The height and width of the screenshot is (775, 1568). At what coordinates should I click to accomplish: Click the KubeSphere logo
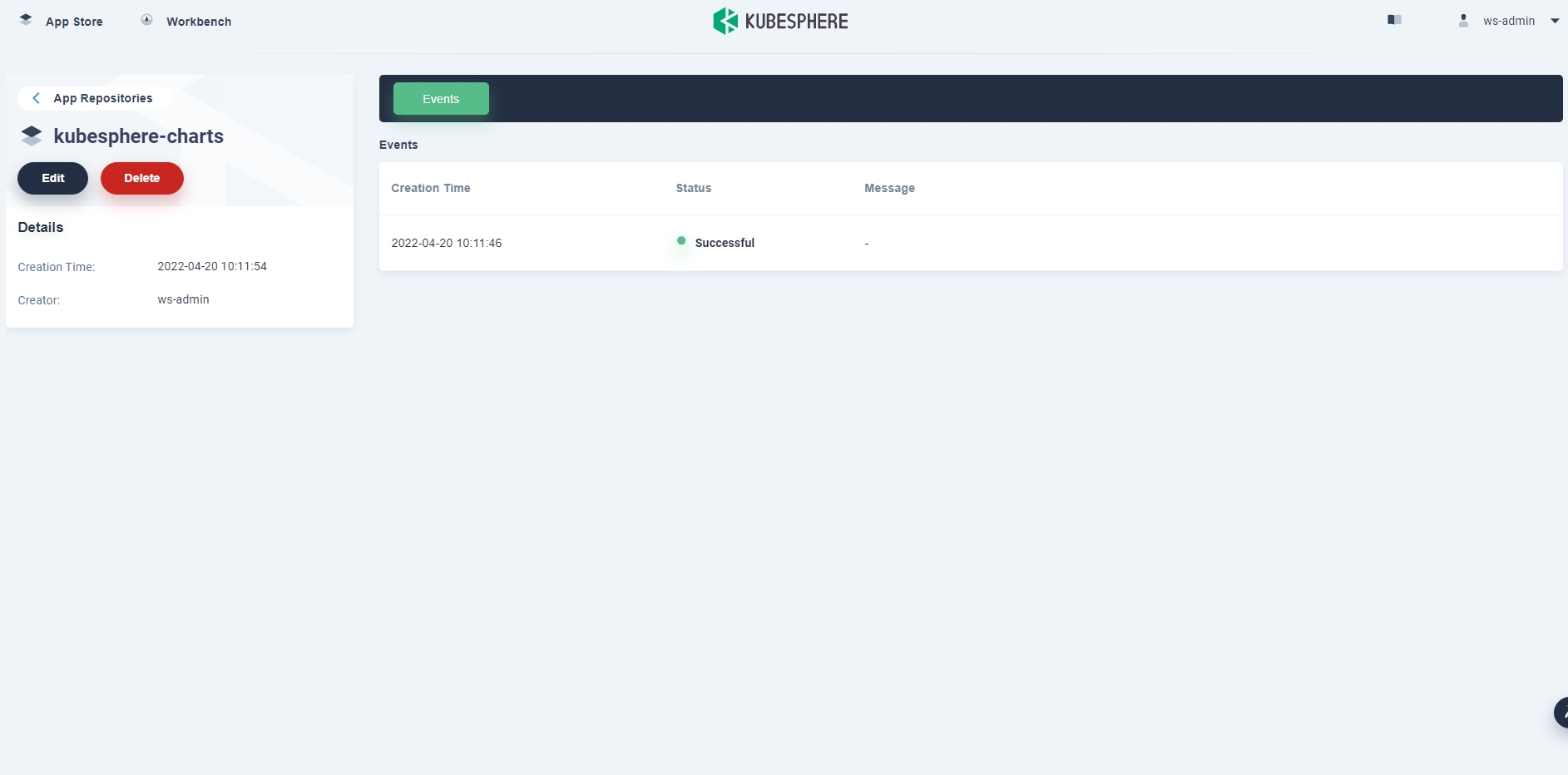pyautogui.click(x=780, y=21)
